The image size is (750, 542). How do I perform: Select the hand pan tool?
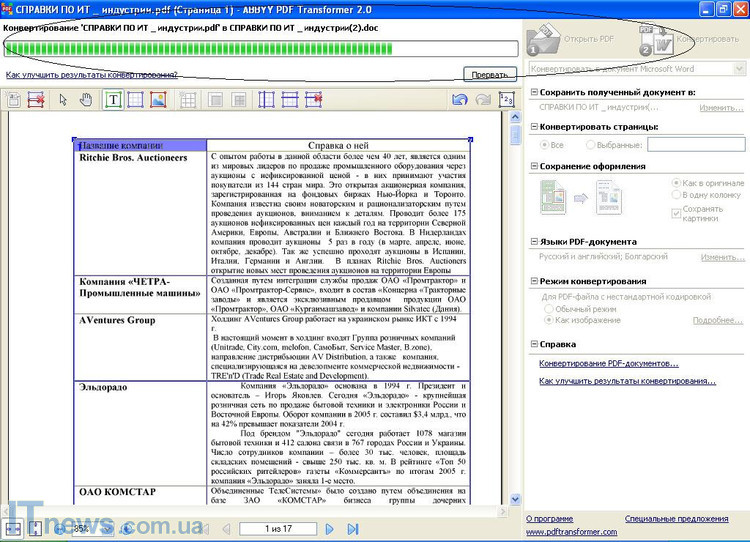[x=86, y=100]
